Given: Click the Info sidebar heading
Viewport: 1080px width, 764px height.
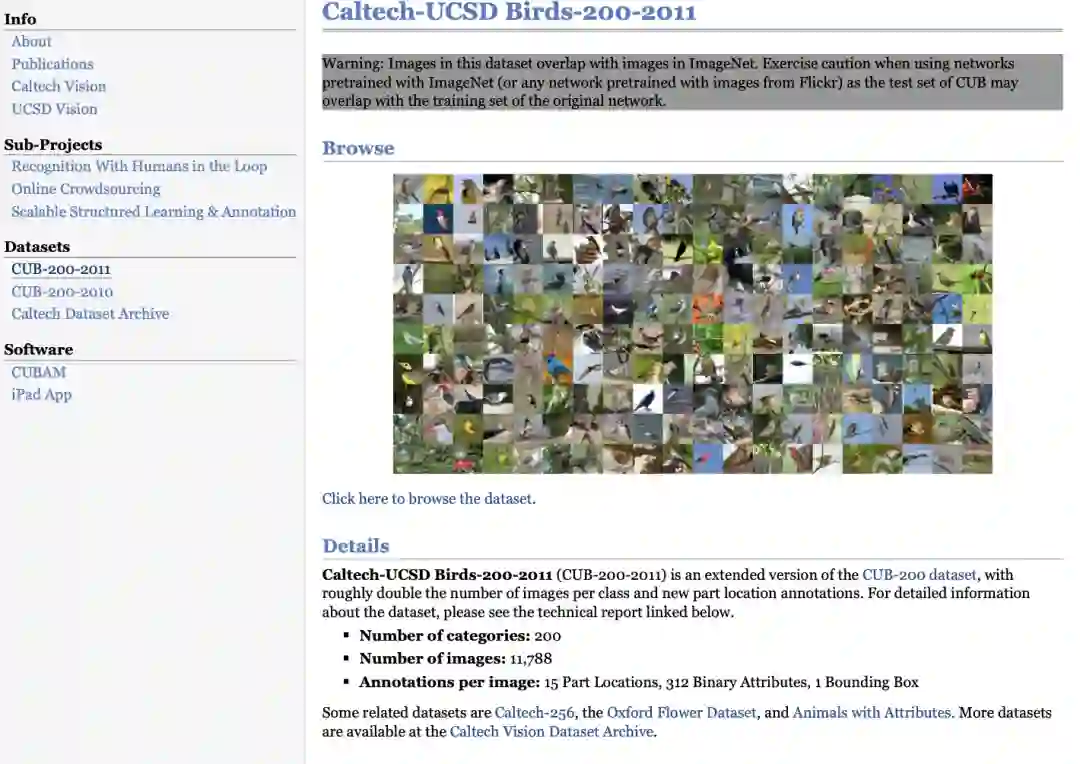Looking at the screenshot, I should [20, 19].
